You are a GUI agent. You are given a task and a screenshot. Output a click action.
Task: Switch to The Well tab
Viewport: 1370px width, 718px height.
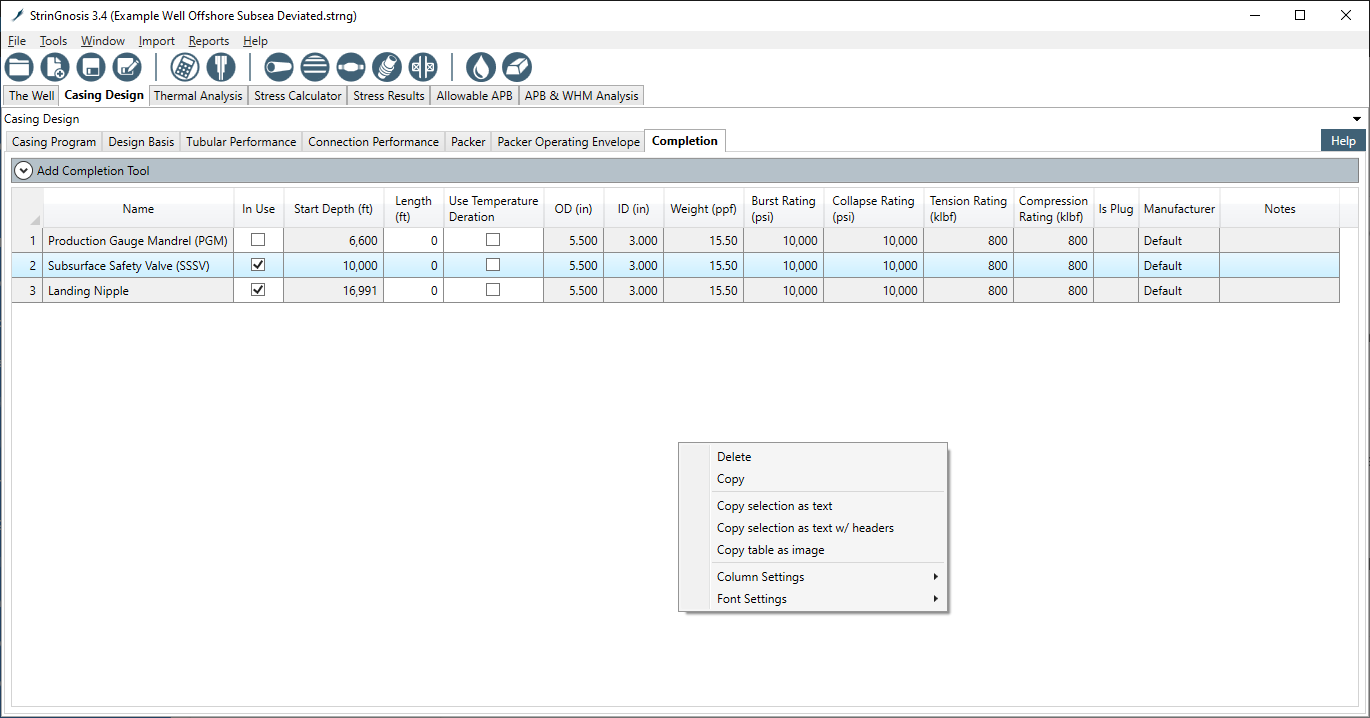tap(32, 96)
